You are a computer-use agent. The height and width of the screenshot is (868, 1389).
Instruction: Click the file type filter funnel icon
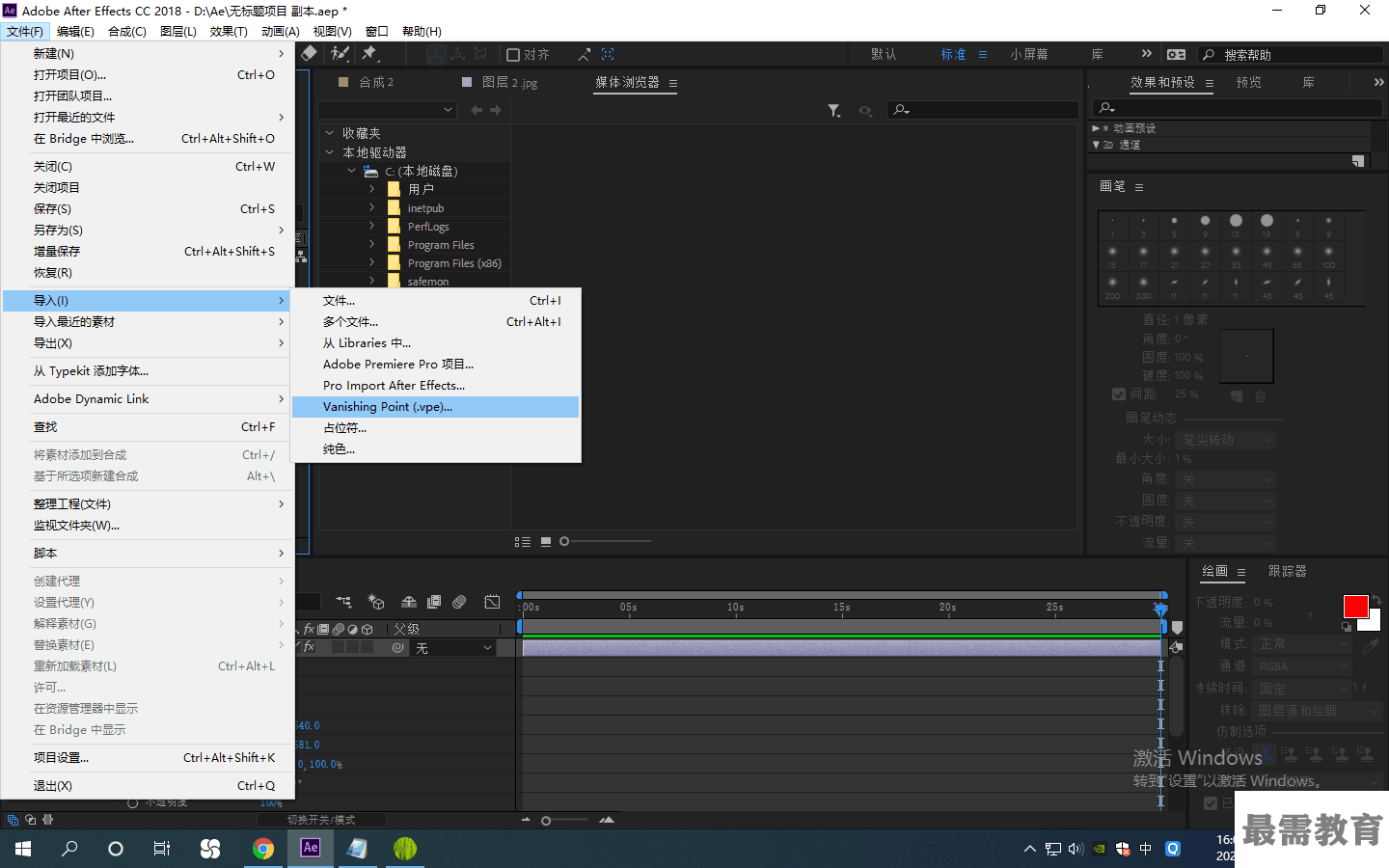(834, 111)
